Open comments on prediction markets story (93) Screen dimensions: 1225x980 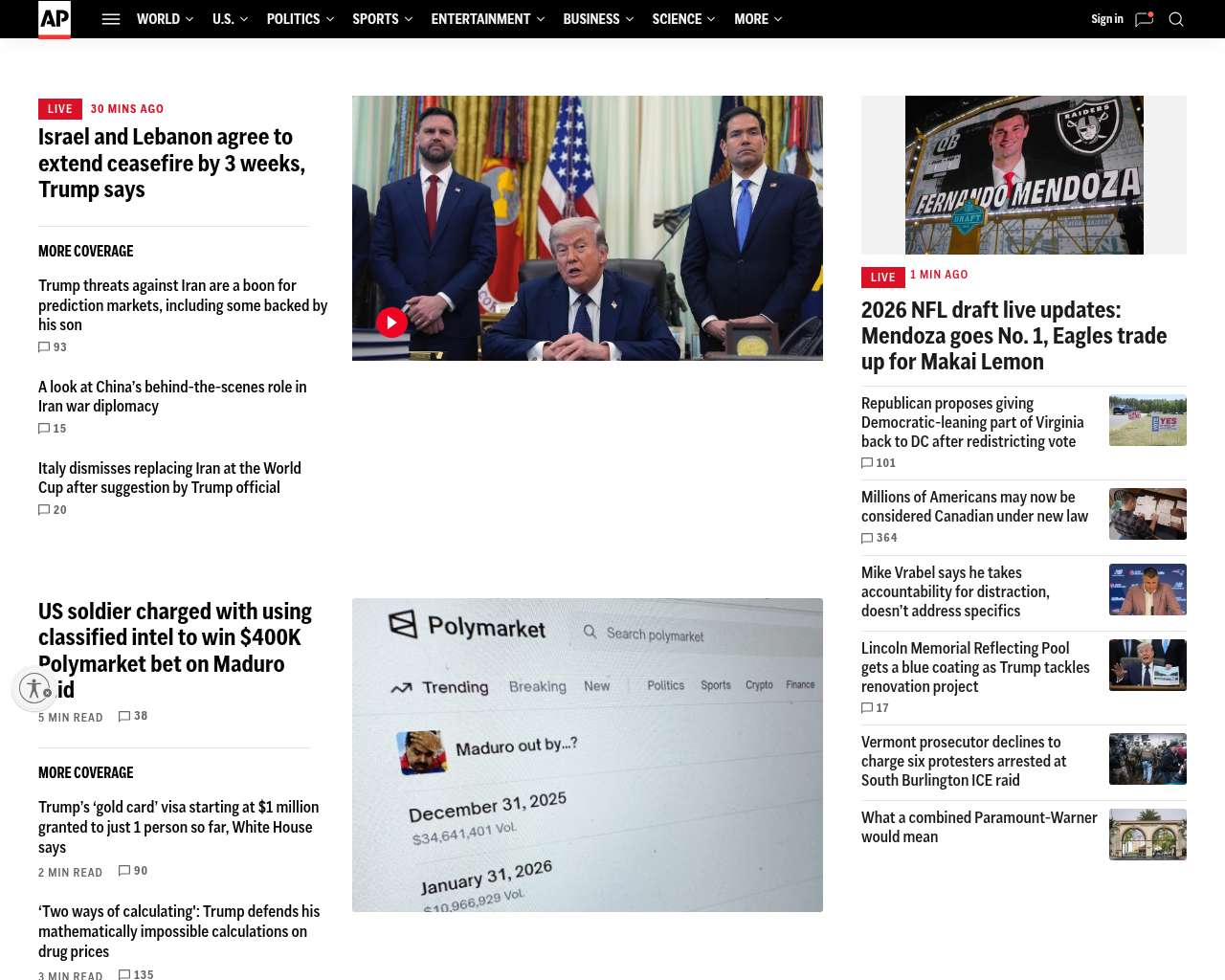pos(53,347)
